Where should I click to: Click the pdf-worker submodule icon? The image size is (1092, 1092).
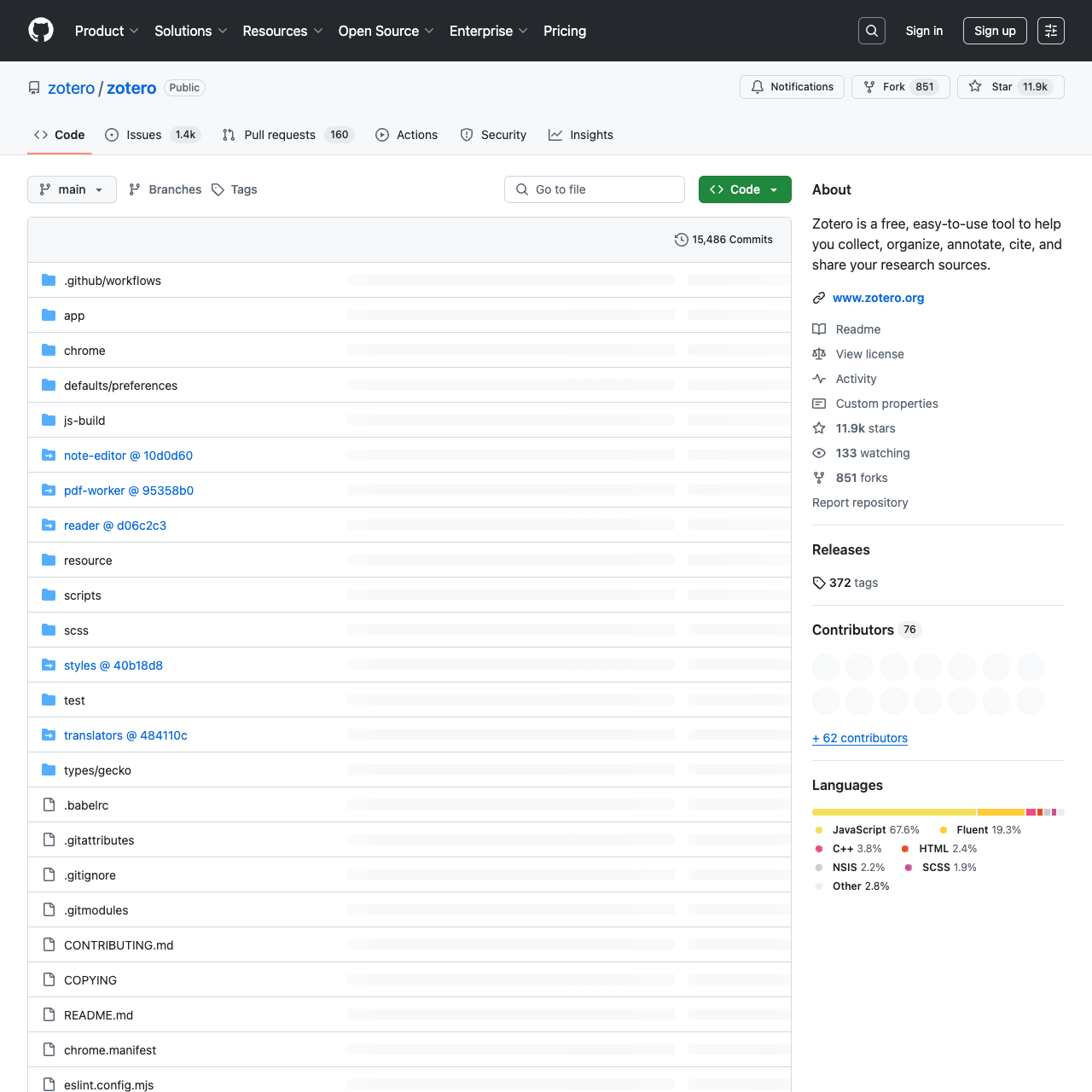click(x=49, y=490)
